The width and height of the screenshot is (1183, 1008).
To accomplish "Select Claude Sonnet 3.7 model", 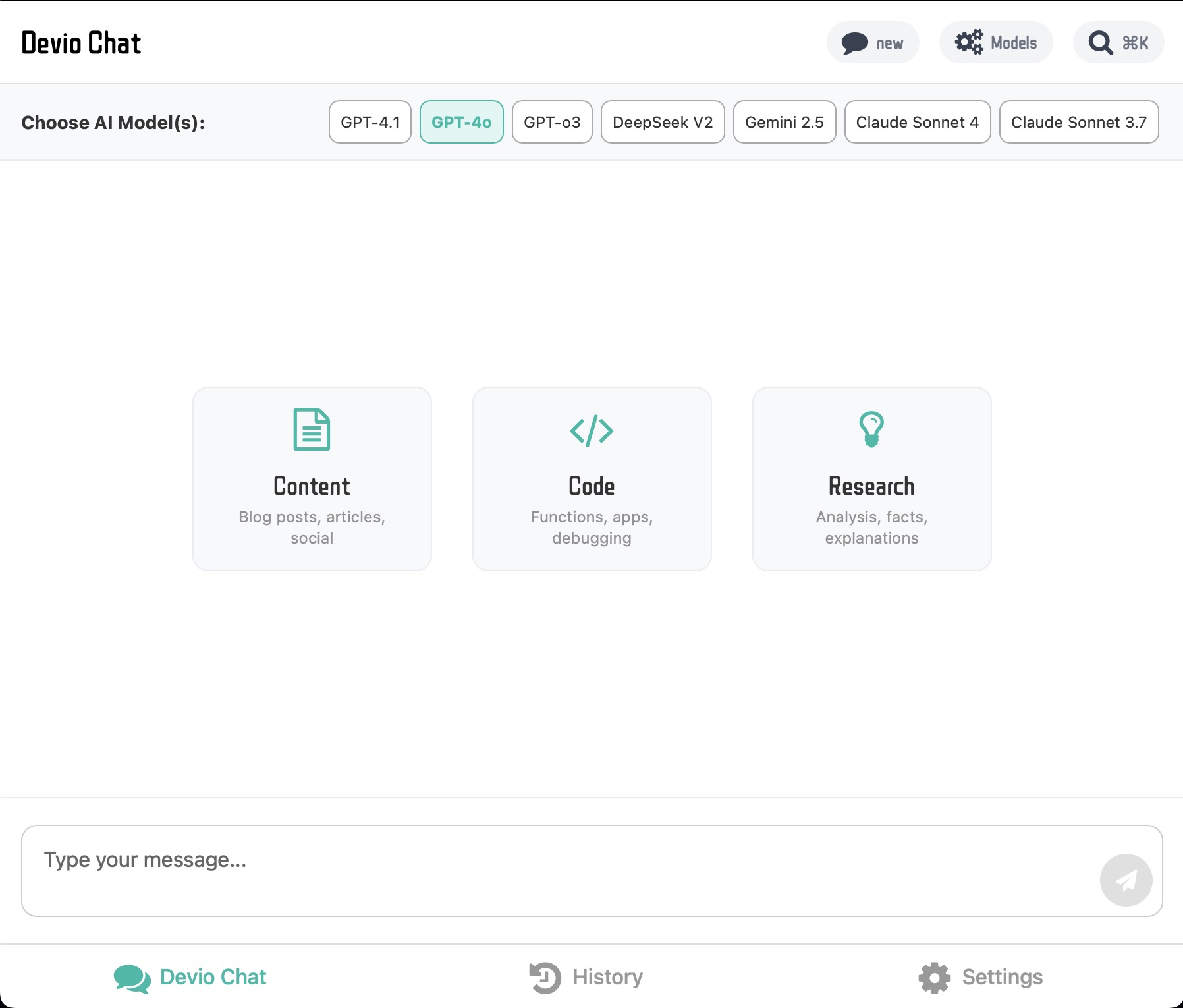I will click(x=1079, y=122).
